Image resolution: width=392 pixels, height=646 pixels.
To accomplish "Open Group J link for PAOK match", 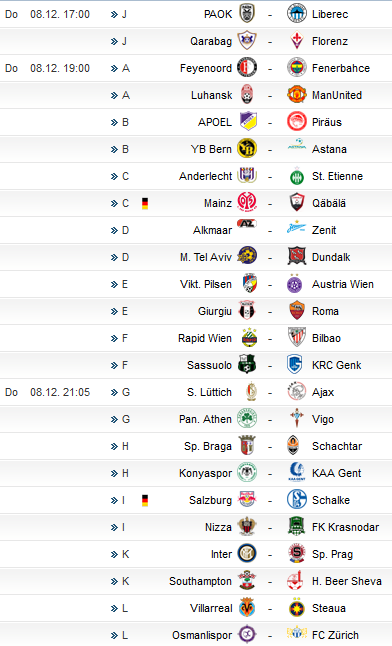I will tap(119, 14).
